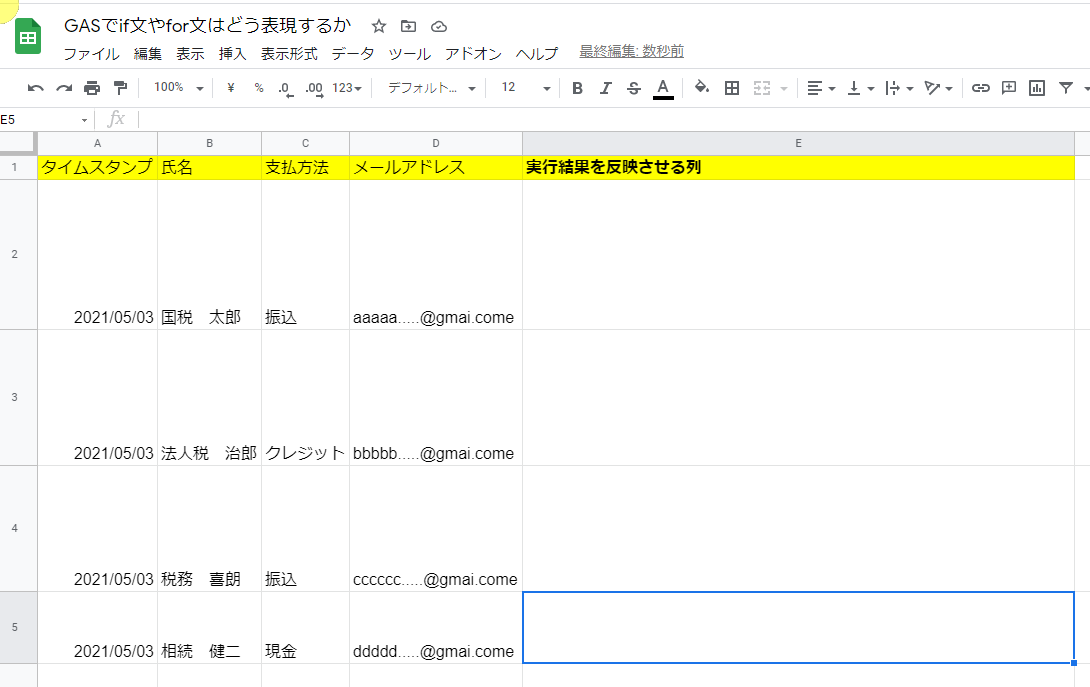The image size is (1090, 687).
Task: Toggle bold formatting
Action: (577, 88)
